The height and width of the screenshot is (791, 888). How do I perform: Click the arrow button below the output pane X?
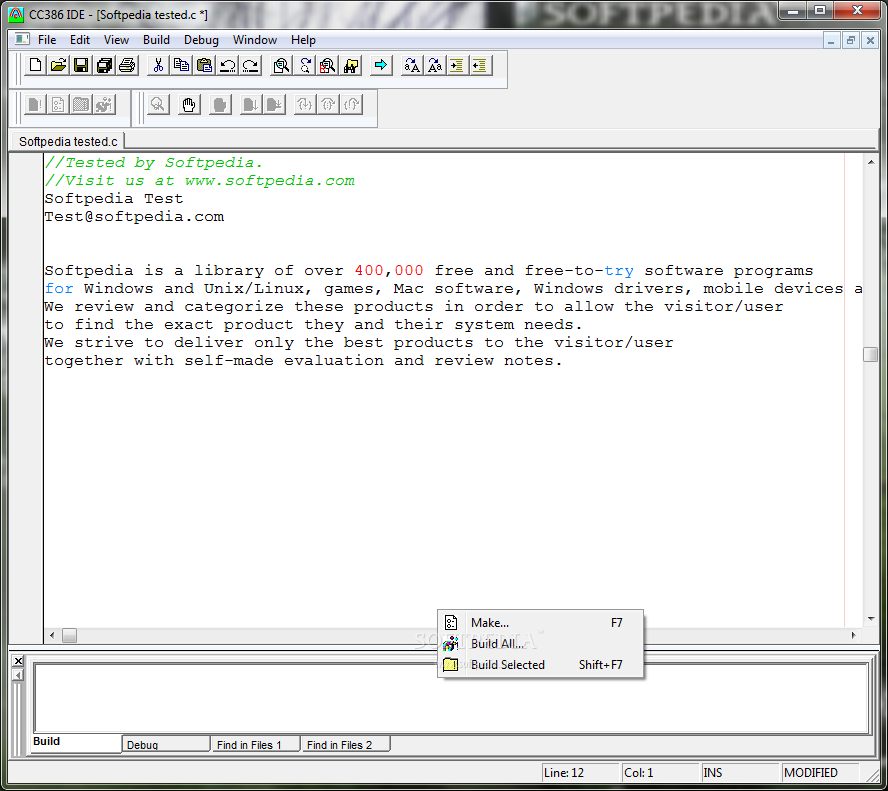(18, 675)
